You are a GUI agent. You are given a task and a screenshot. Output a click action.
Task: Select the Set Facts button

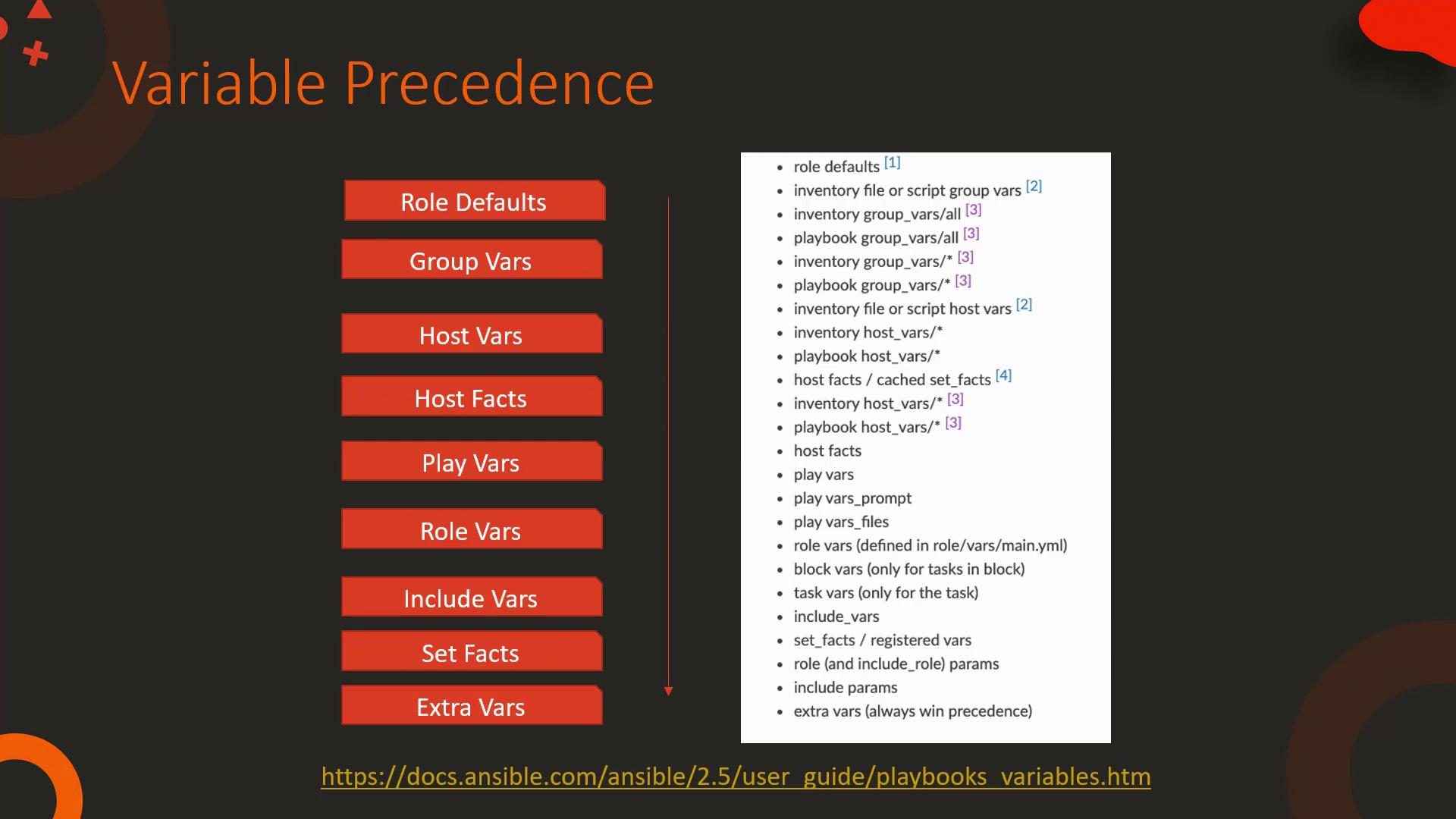pyautogui.click(x=470, y=651)
